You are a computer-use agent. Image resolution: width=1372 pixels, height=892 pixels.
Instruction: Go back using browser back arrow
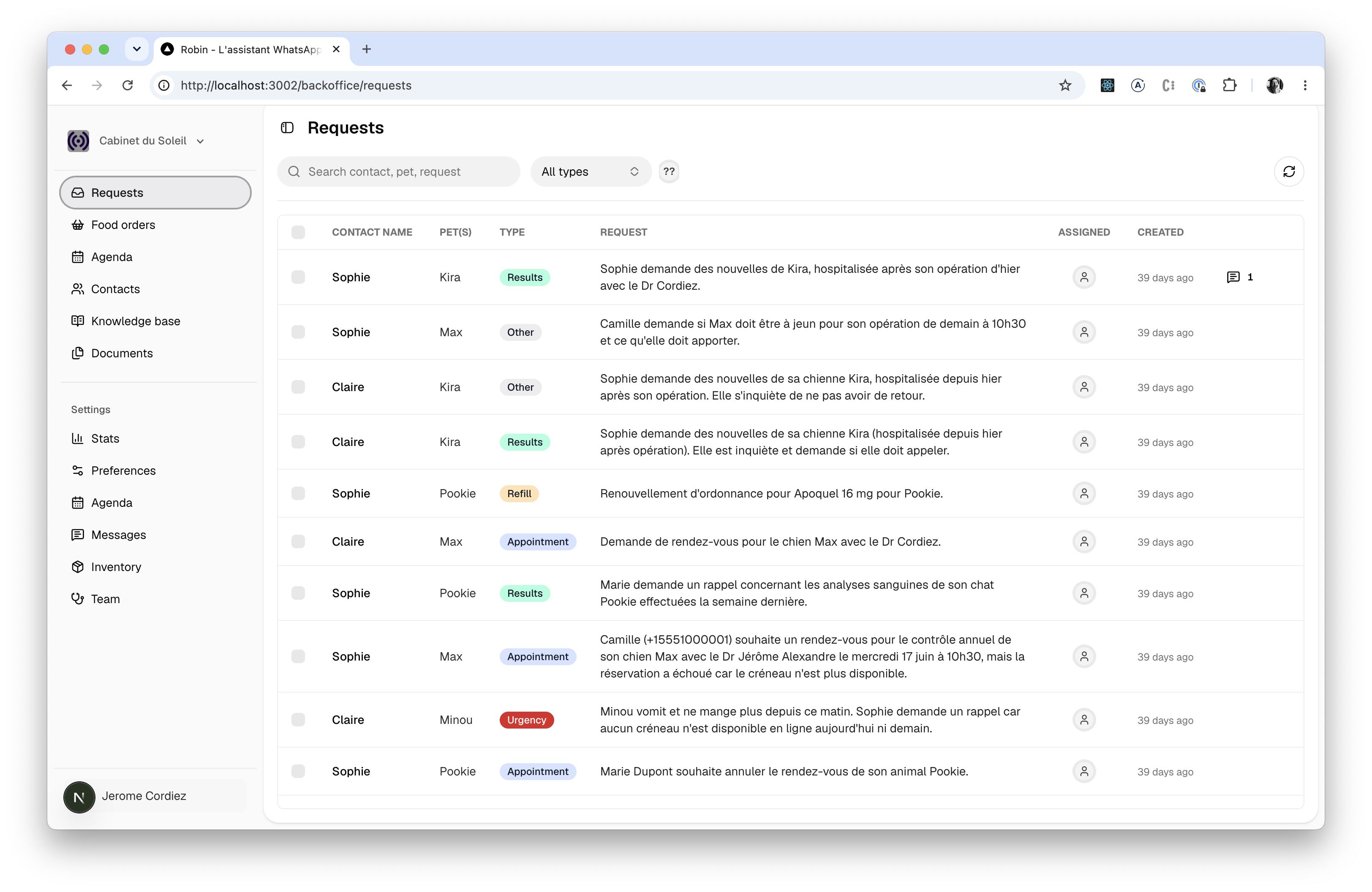pos(67,85)
